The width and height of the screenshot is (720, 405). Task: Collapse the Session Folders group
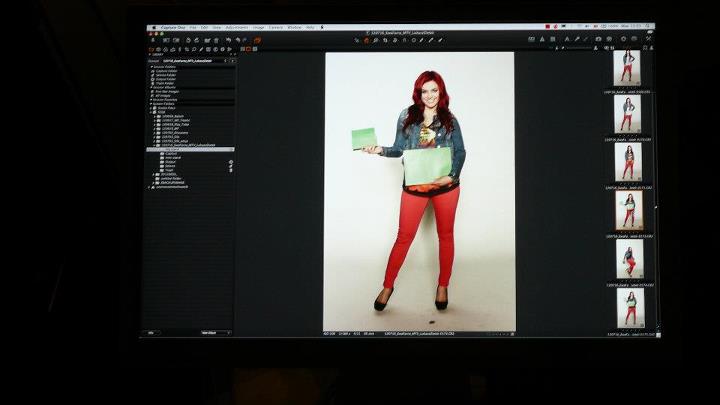click(152, 67)
